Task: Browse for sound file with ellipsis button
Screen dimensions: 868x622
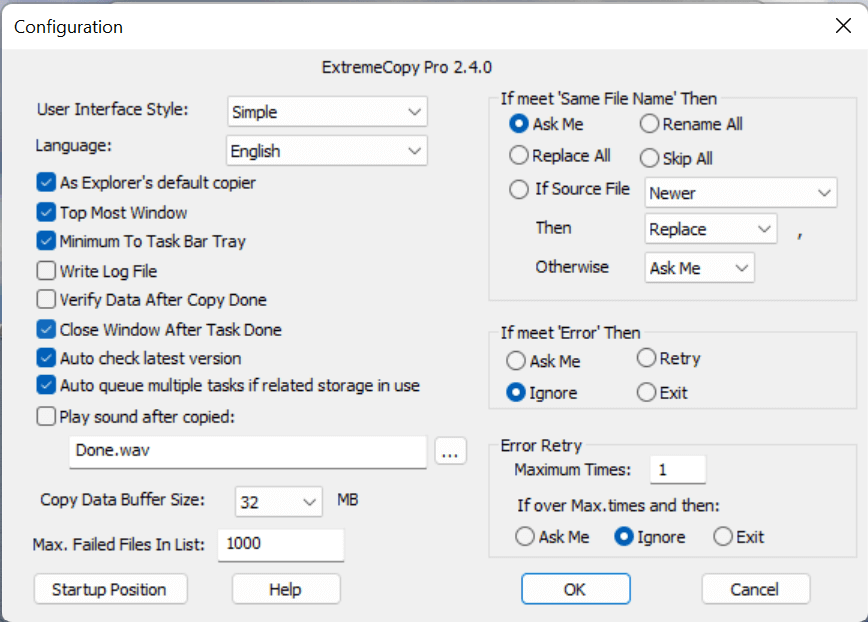Action: click(450, 451)
